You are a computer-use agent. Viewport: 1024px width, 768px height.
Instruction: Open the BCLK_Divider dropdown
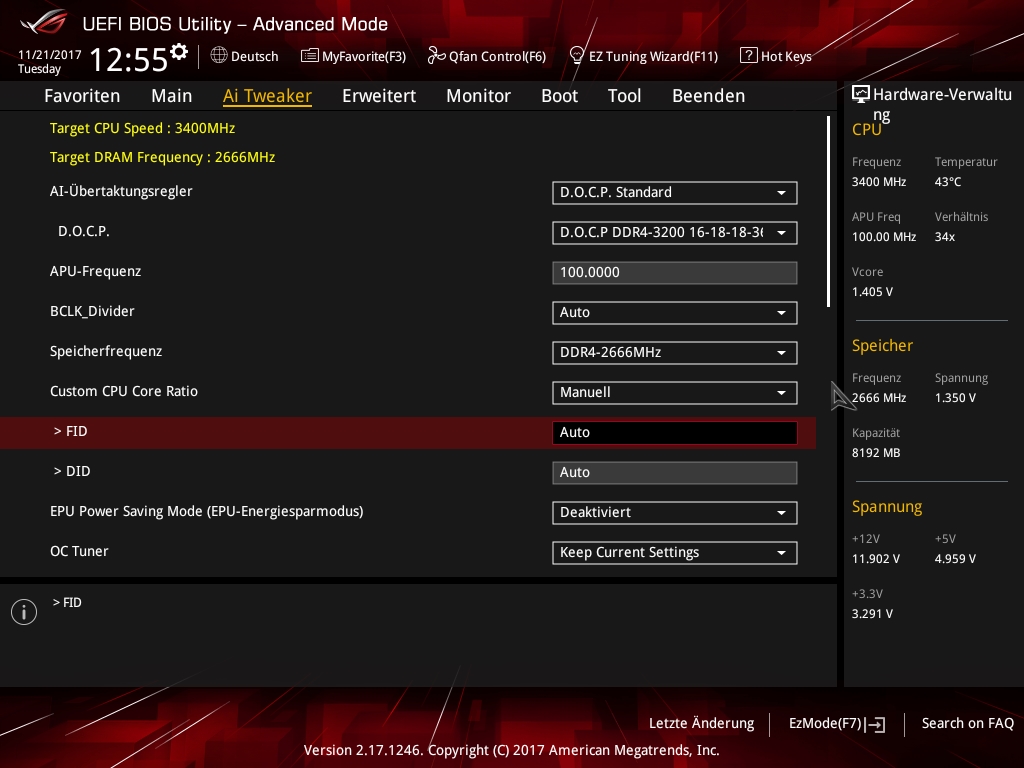(x=674, y=313)
